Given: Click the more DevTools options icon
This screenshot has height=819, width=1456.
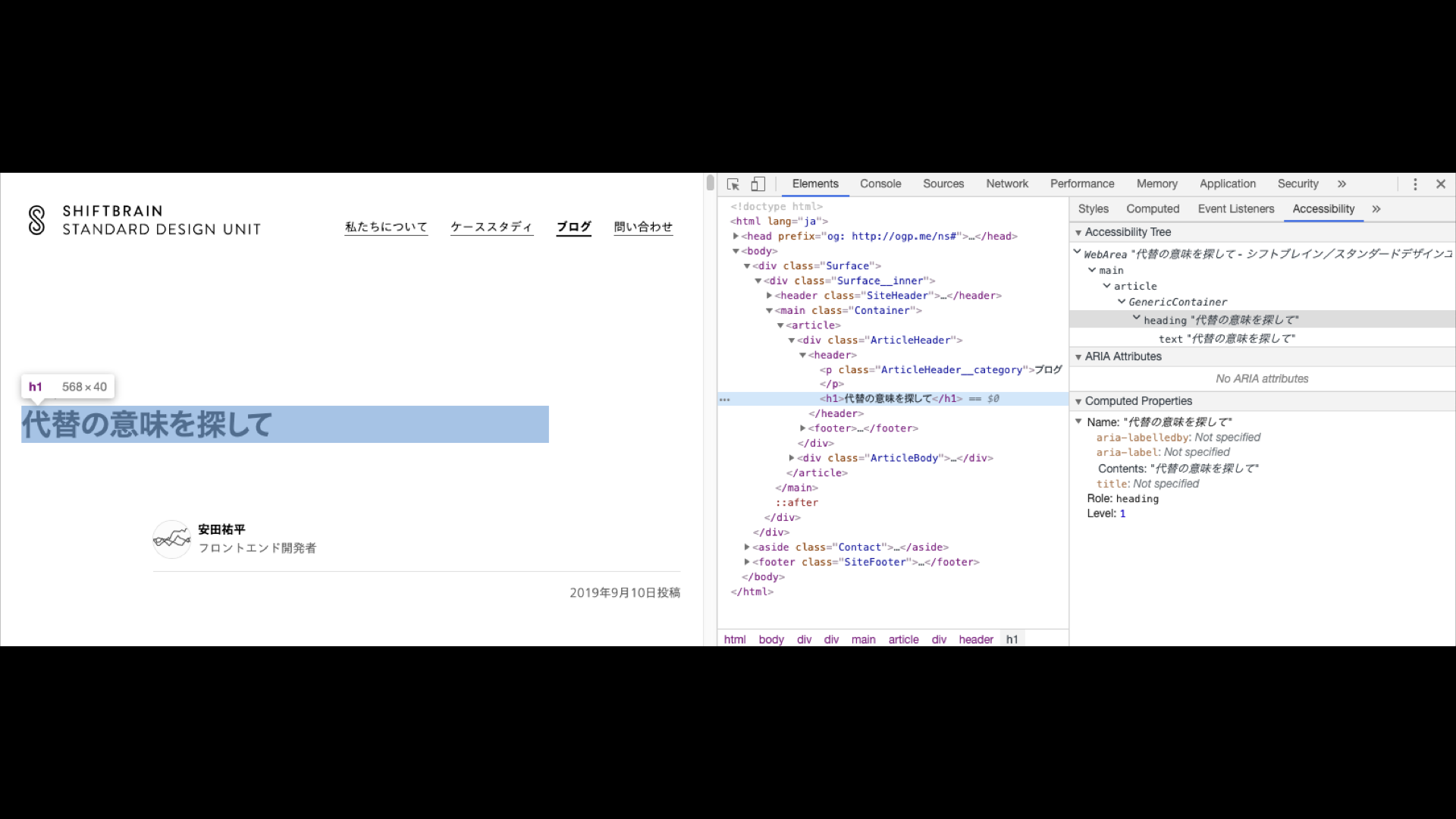Looking at the screenshot, I should coord(1415,183).
